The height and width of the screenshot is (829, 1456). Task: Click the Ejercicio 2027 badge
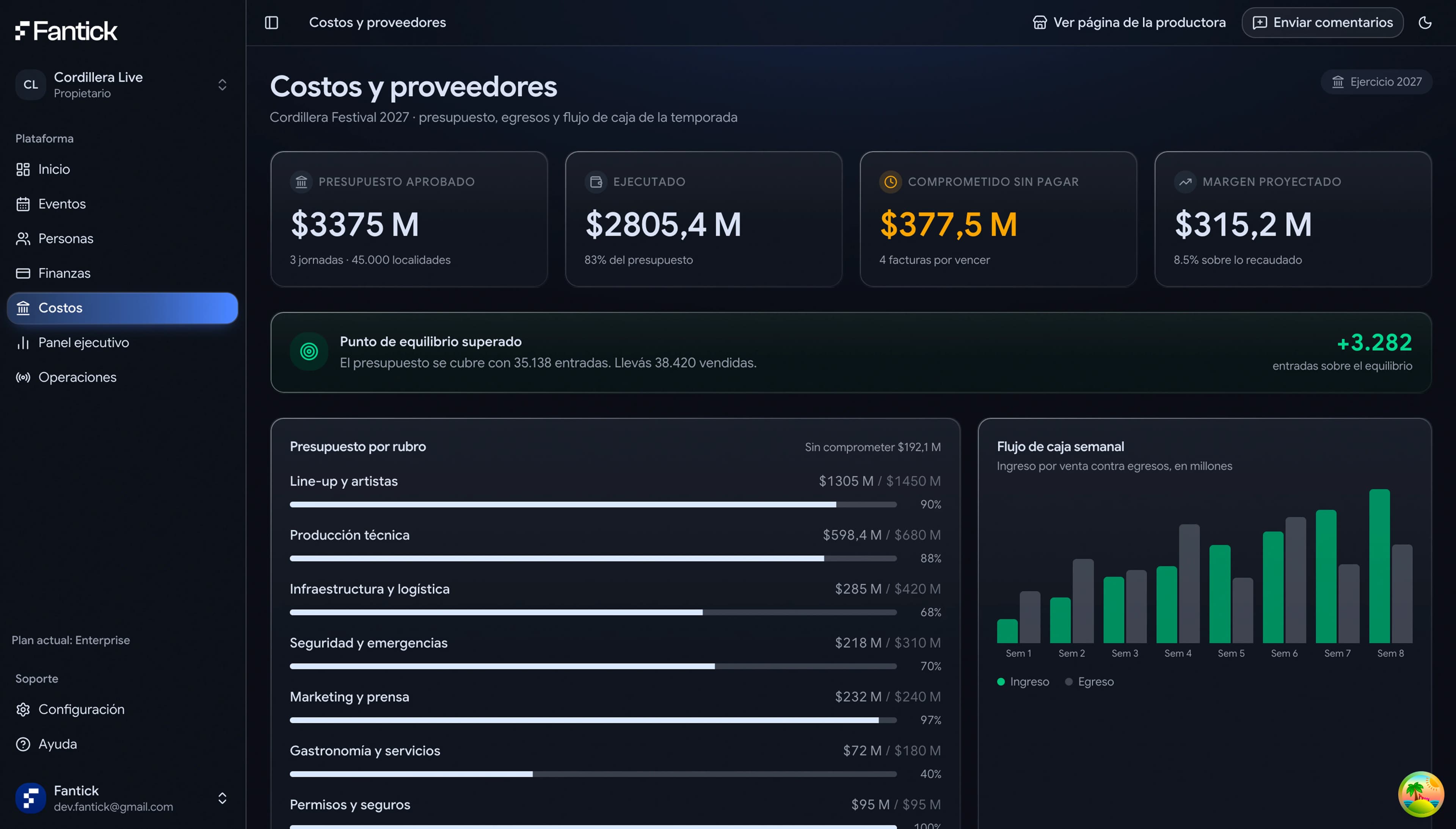pos(1376,82)
